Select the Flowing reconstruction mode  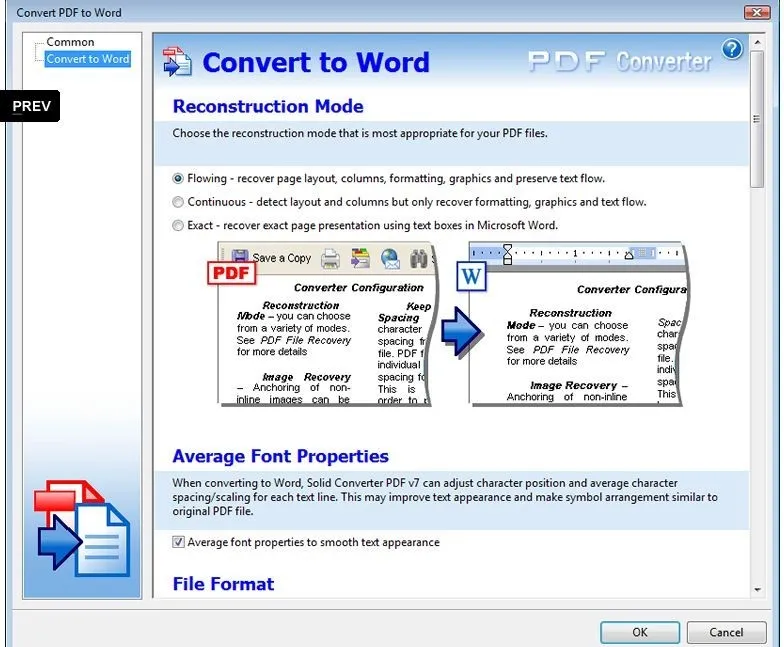pyautogui.click(x=178, y=178)
